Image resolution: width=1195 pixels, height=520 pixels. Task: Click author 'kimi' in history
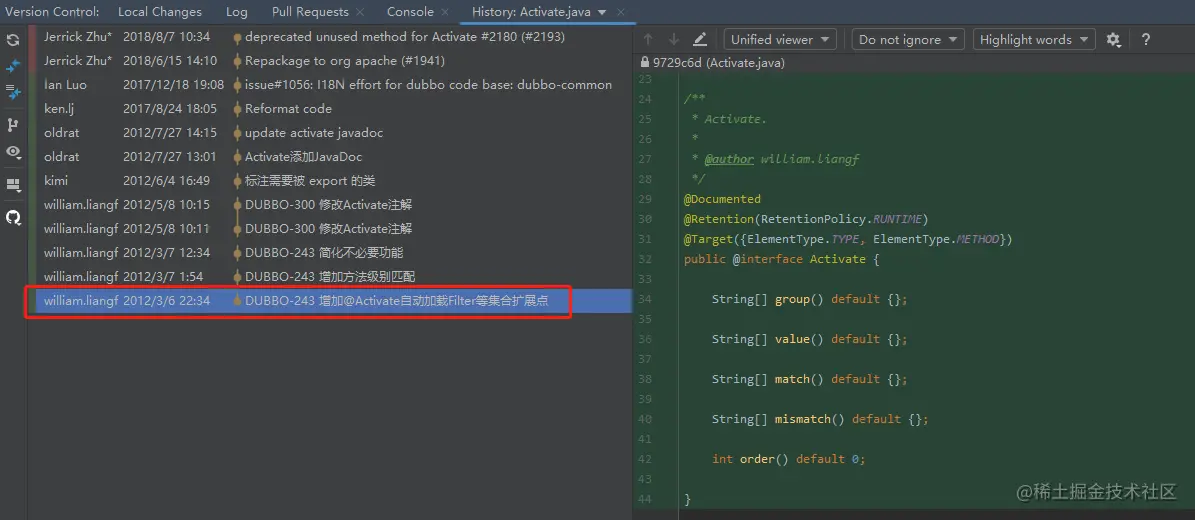pyautogui.click(x=56, y=181)
